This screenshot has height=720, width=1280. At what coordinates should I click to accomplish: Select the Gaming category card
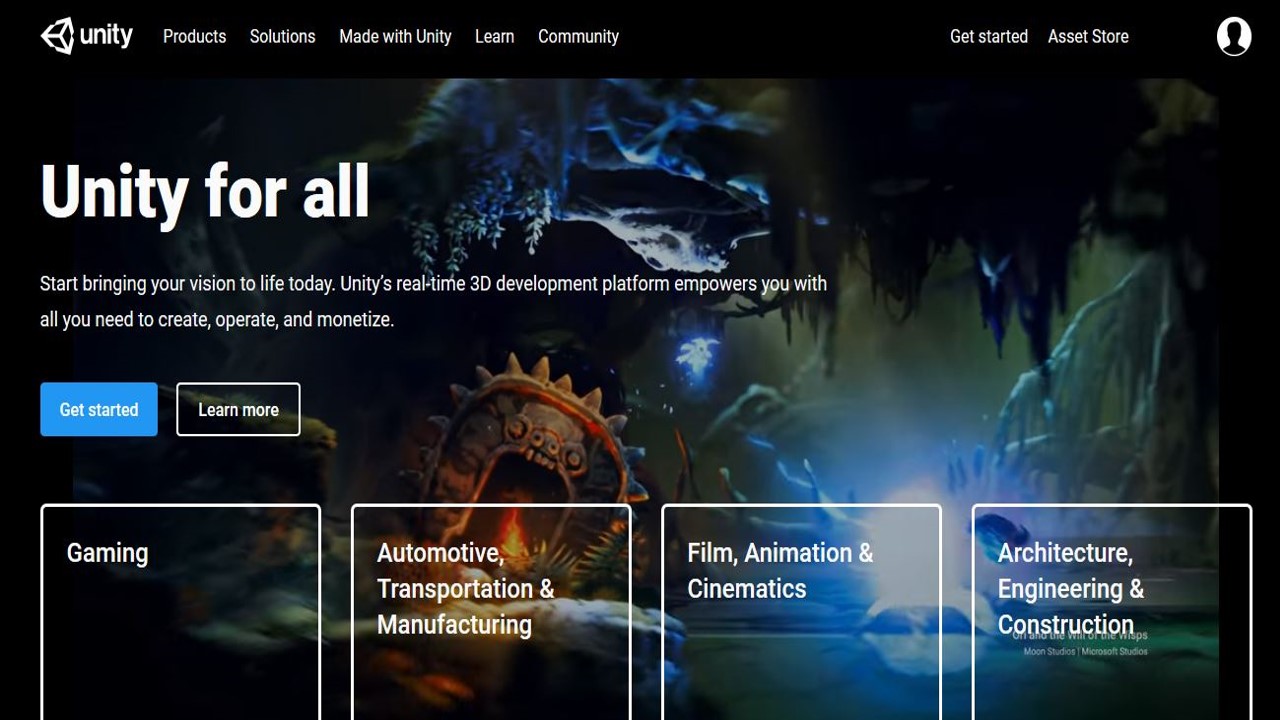pyautogui.click(x=180, y=610)
